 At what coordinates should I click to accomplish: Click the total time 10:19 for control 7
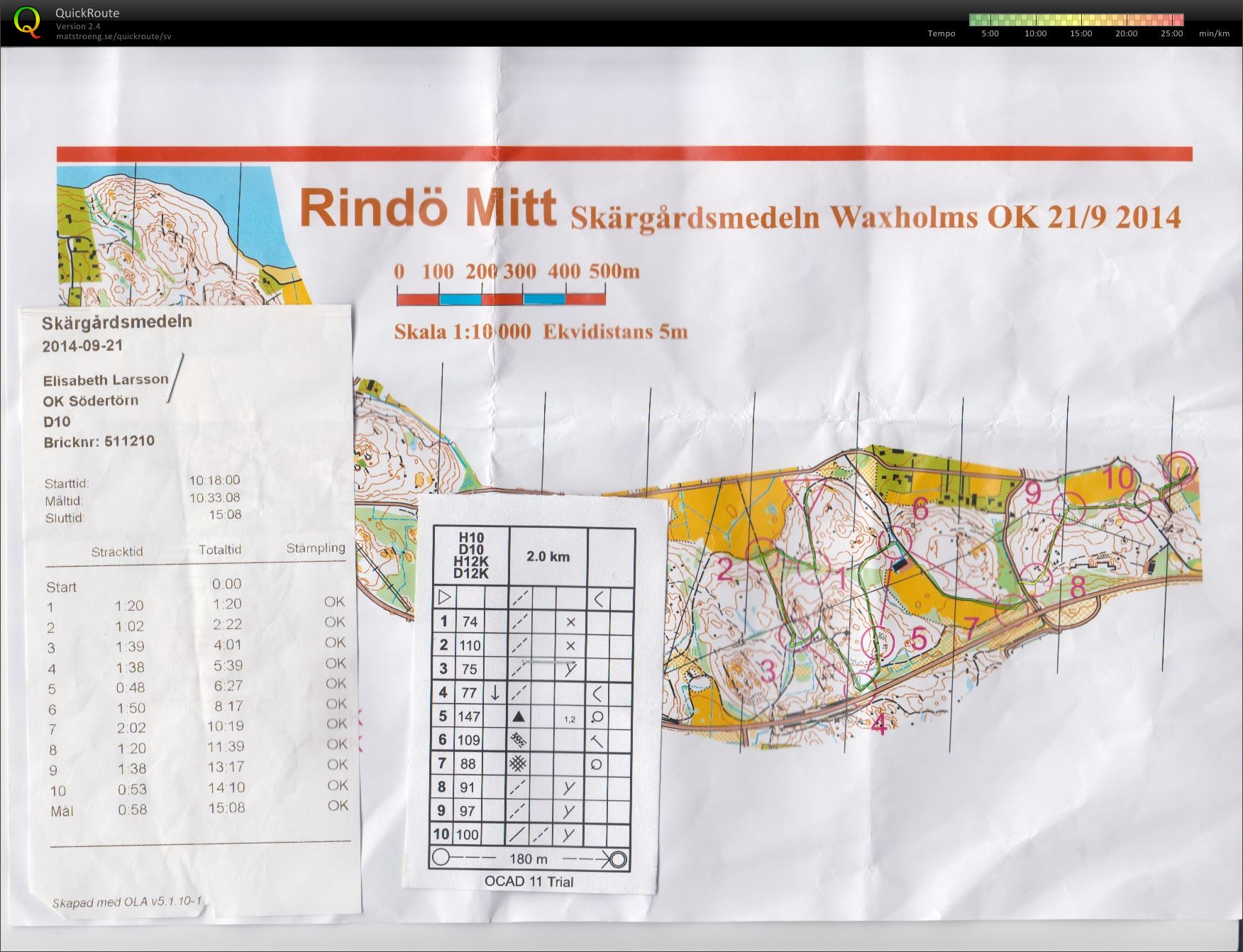226,726
